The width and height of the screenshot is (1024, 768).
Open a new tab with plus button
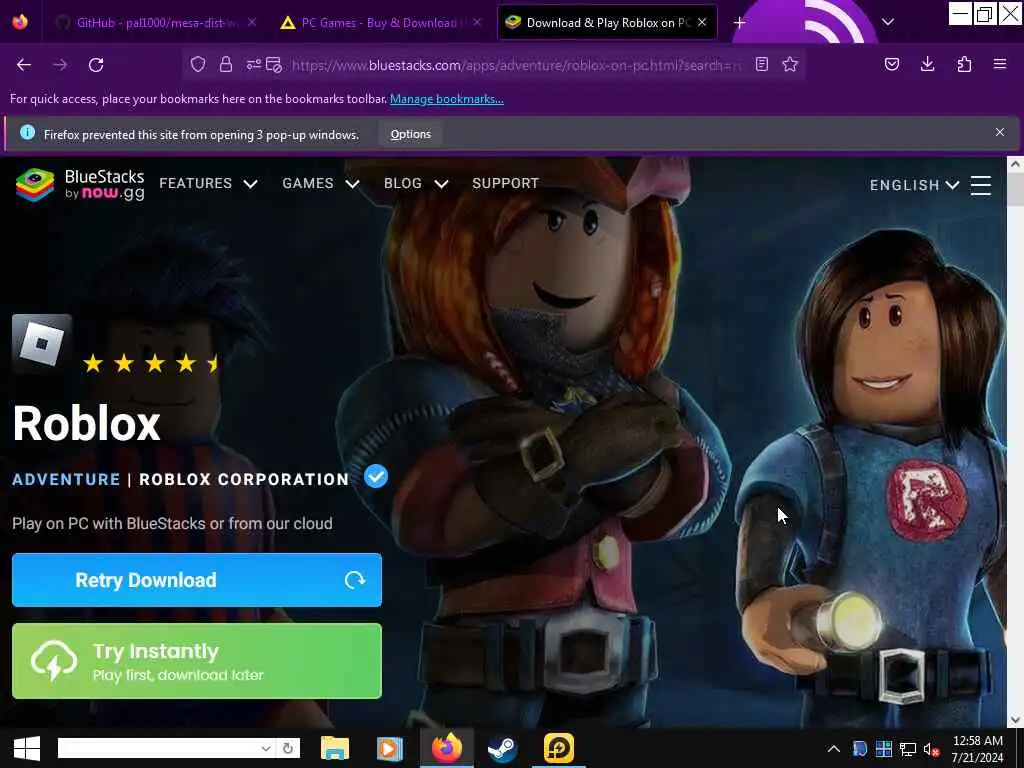739,23
